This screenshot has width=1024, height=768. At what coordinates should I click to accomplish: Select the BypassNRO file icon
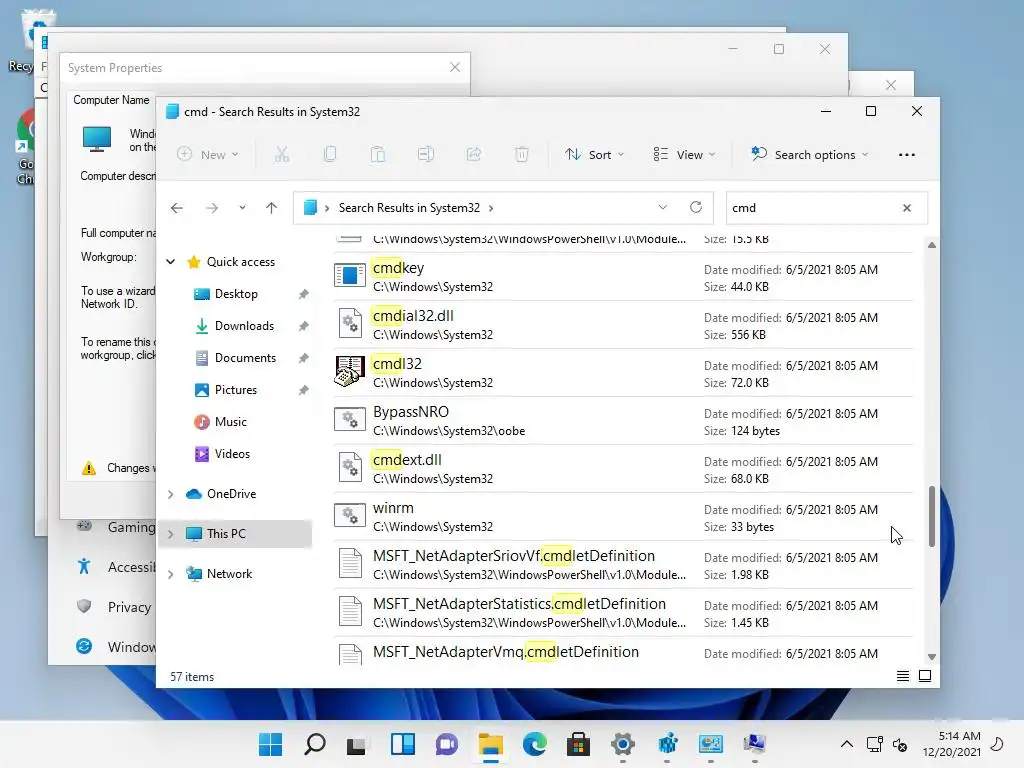pos(349,419)
